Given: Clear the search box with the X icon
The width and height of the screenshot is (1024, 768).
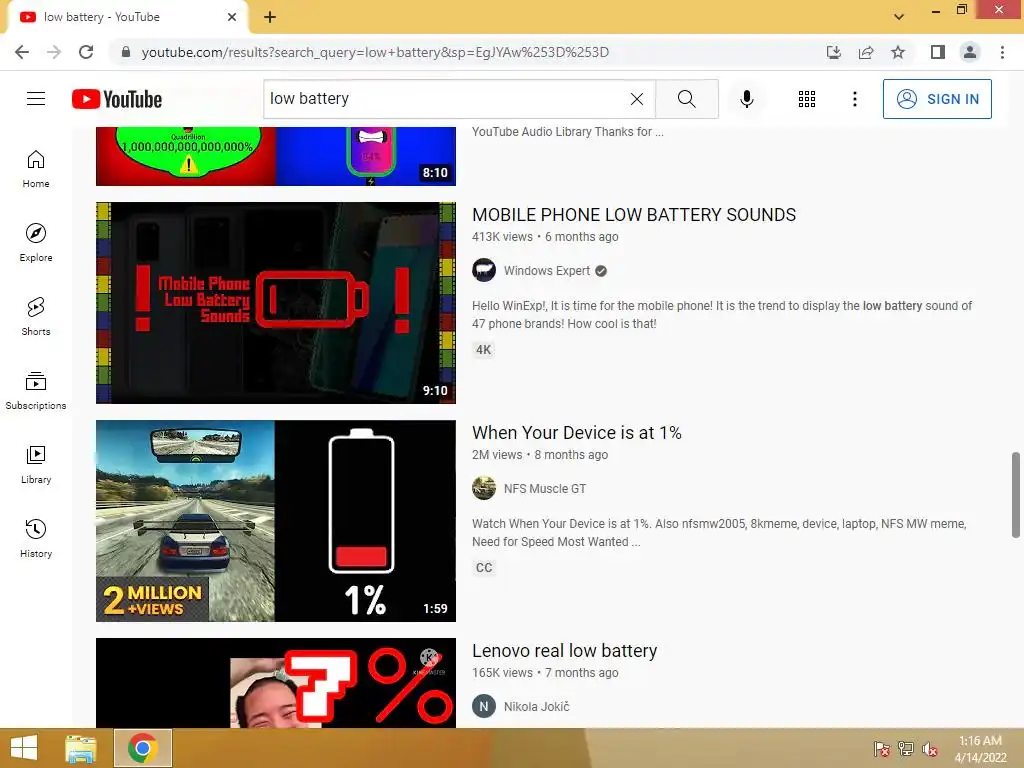Looking at the screenshot, I should (637, 99).
